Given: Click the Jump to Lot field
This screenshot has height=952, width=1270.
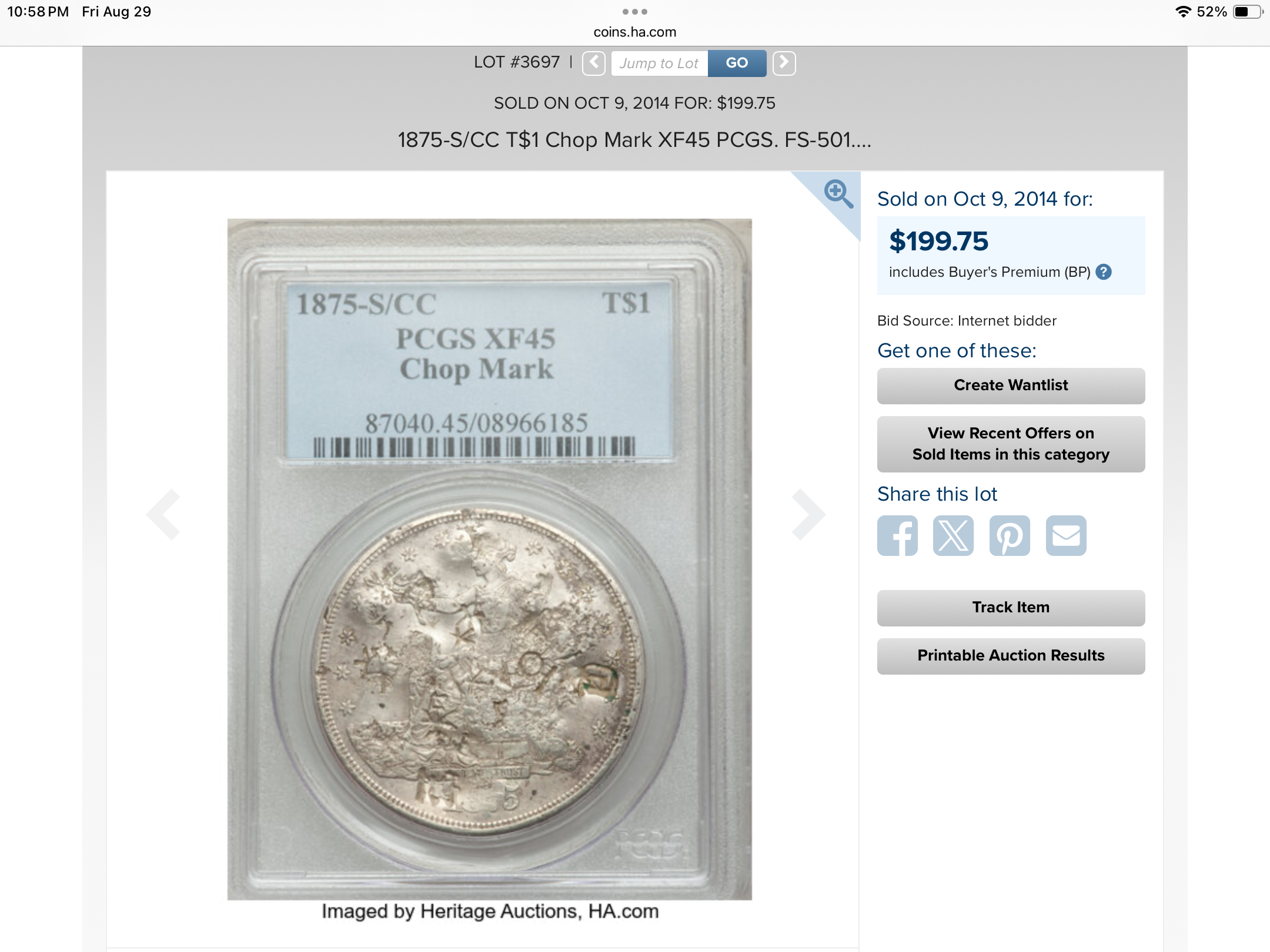Looking at the screenshot, I should (660, 63).
